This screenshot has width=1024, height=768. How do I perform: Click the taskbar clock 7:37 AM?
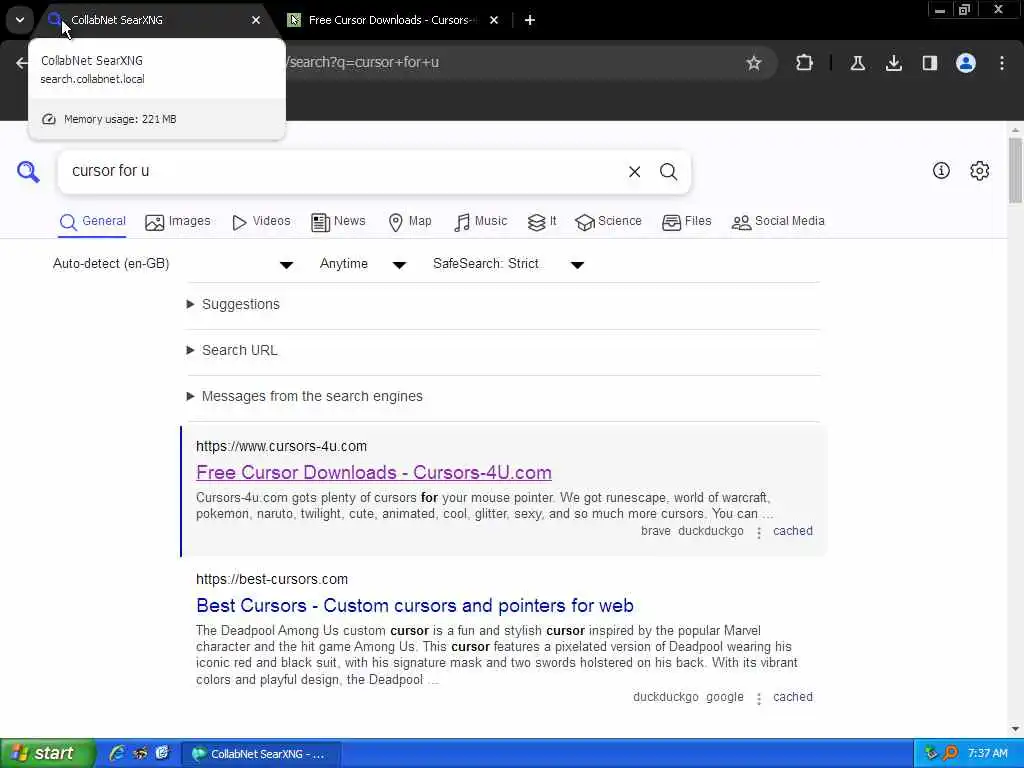point(987,753)
